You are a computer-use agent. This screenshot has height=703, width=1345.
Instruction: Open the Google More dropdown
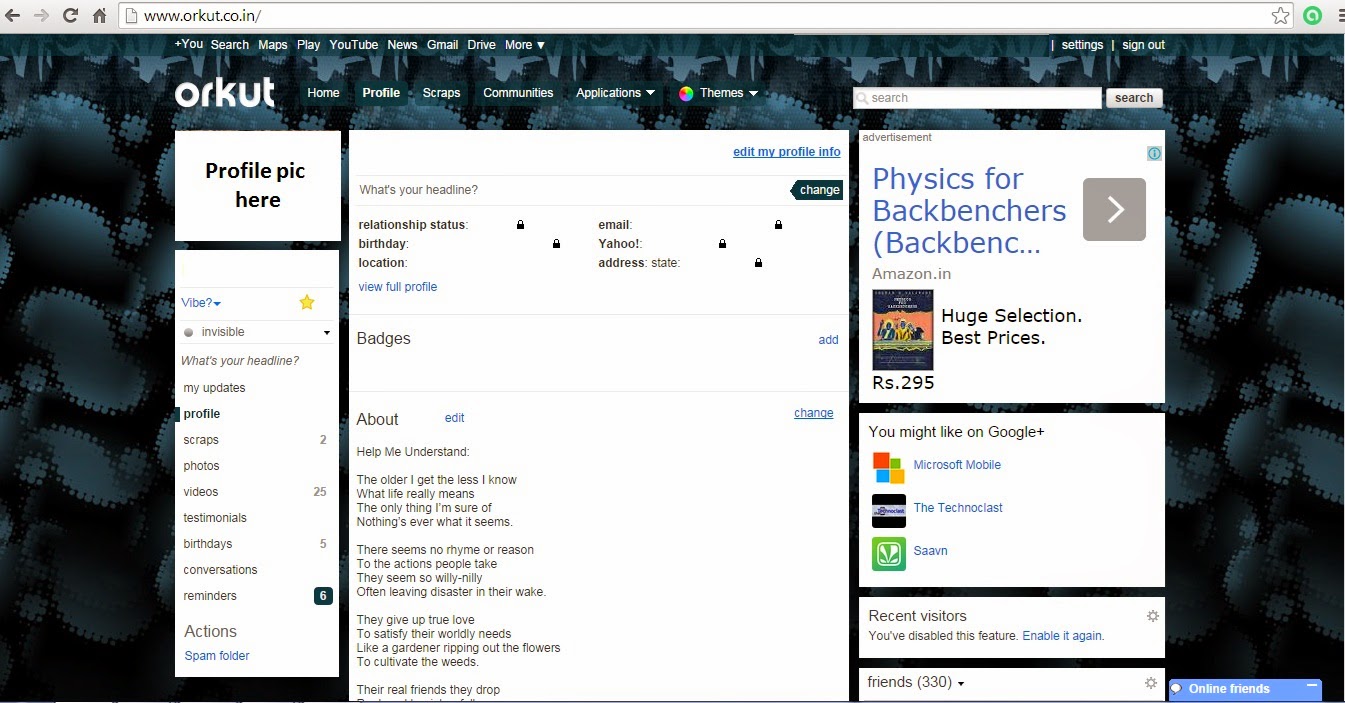click(x=525, y=45)
